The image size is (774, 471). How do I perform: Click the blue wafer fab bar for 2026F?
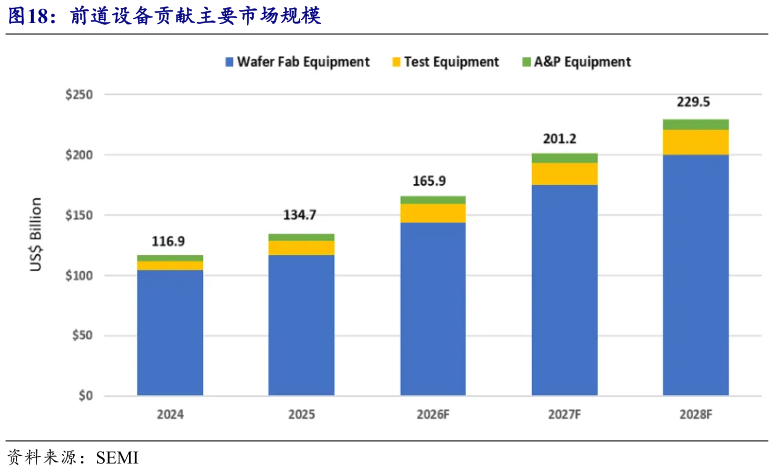pos(433,309)
